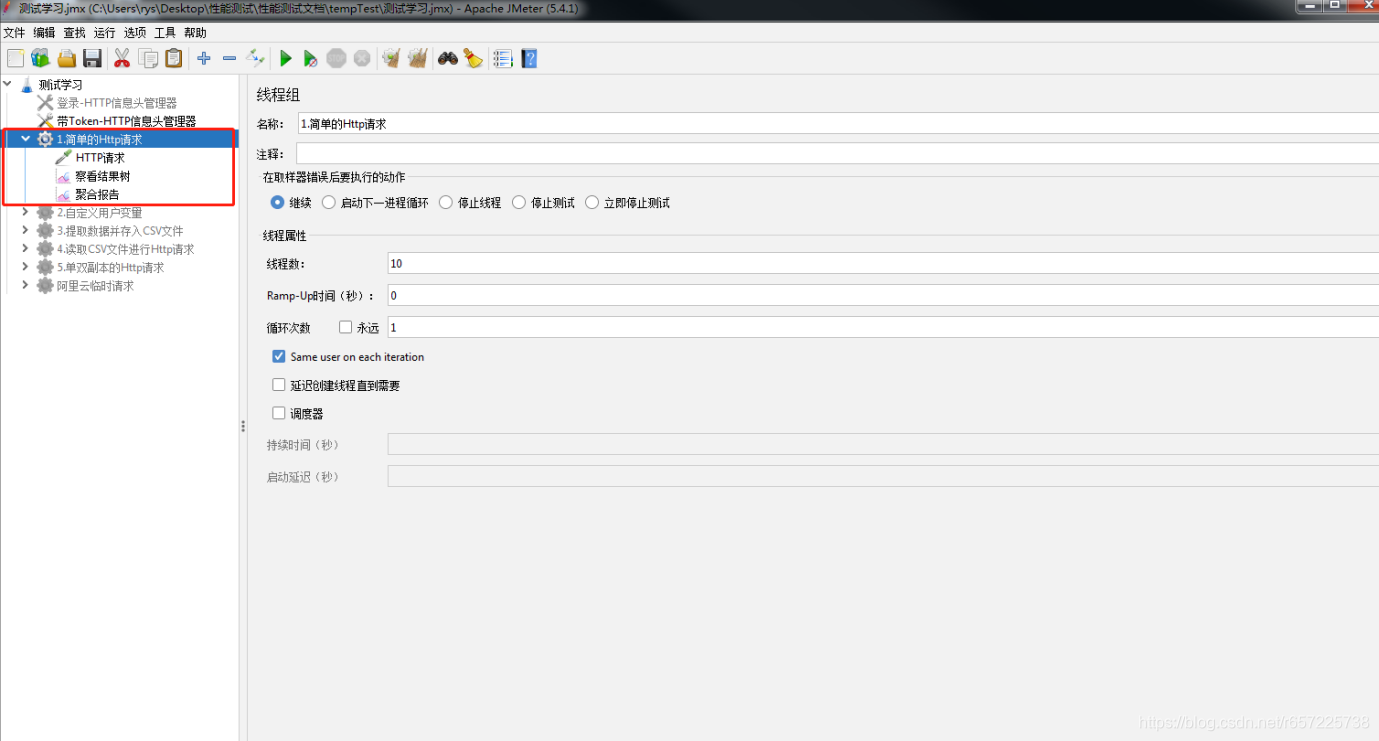Click the Open file folder icon
Screen dimensions: 1379x741
coord(67,59)
